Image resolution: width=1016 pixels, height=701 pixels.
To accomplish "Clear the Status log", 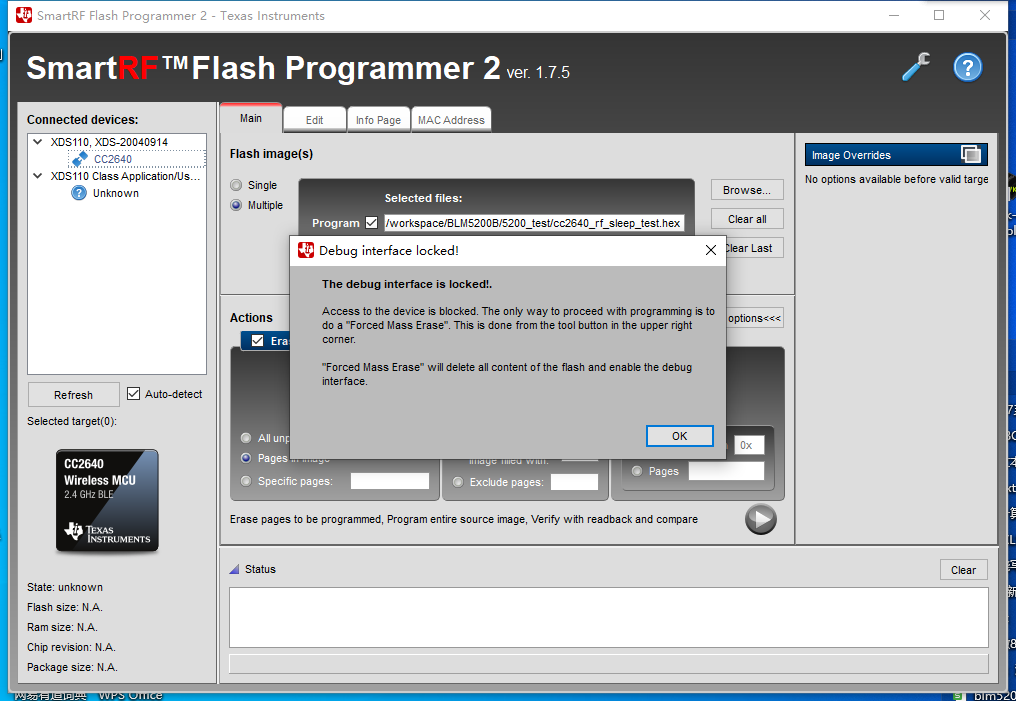I will (963, 569).
